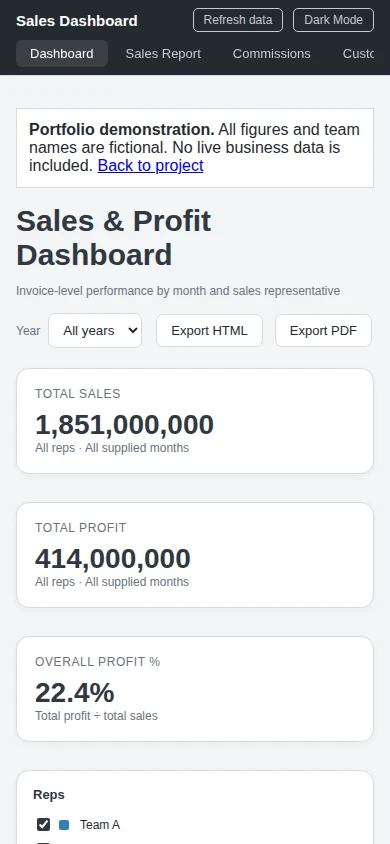
Task: Uncheck the Team A checkbox
Action: click(44, 825)
